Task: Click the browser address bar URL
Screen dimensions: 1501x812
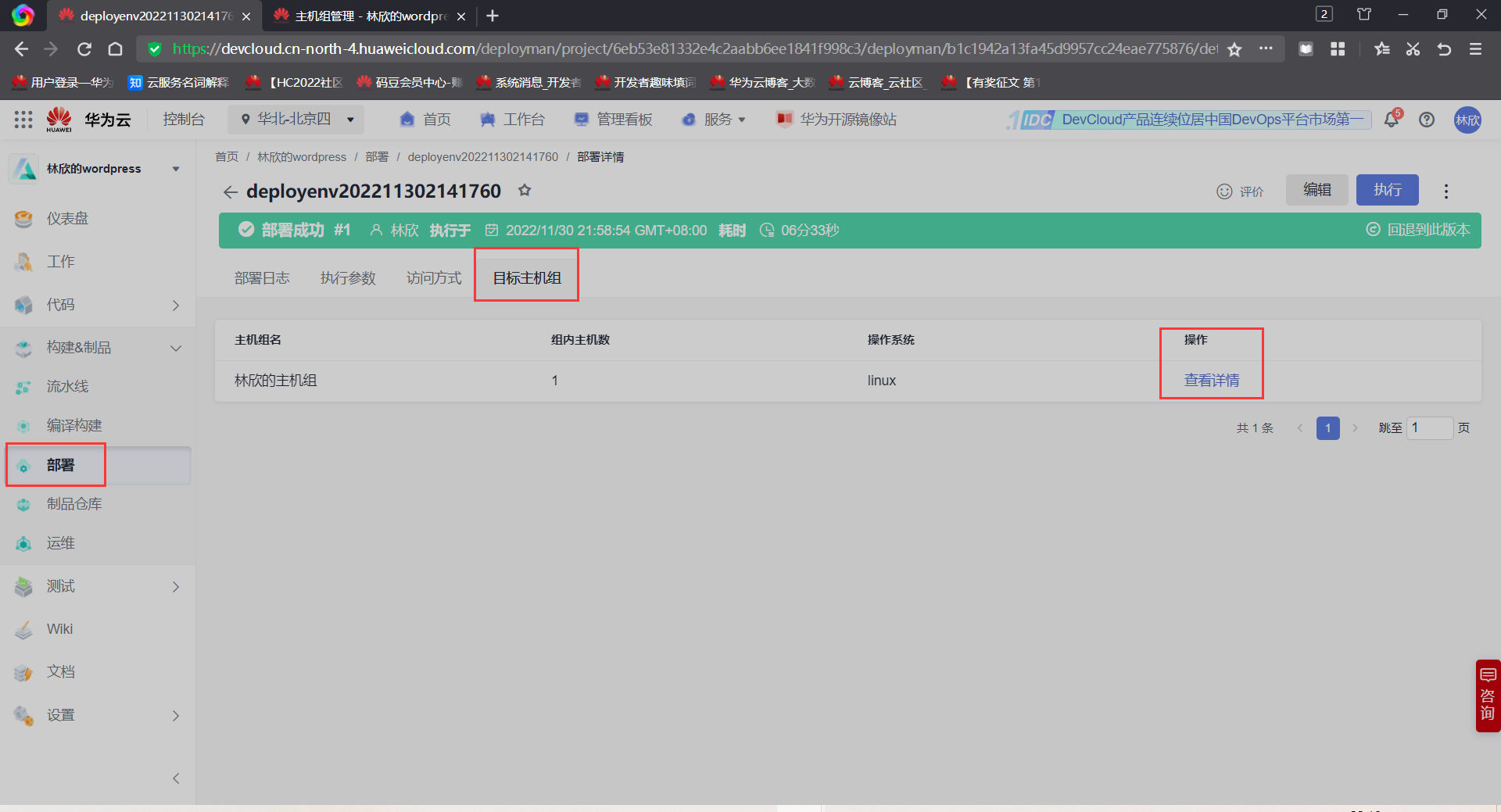Action: pyautogui.click(x=694, y=49)
